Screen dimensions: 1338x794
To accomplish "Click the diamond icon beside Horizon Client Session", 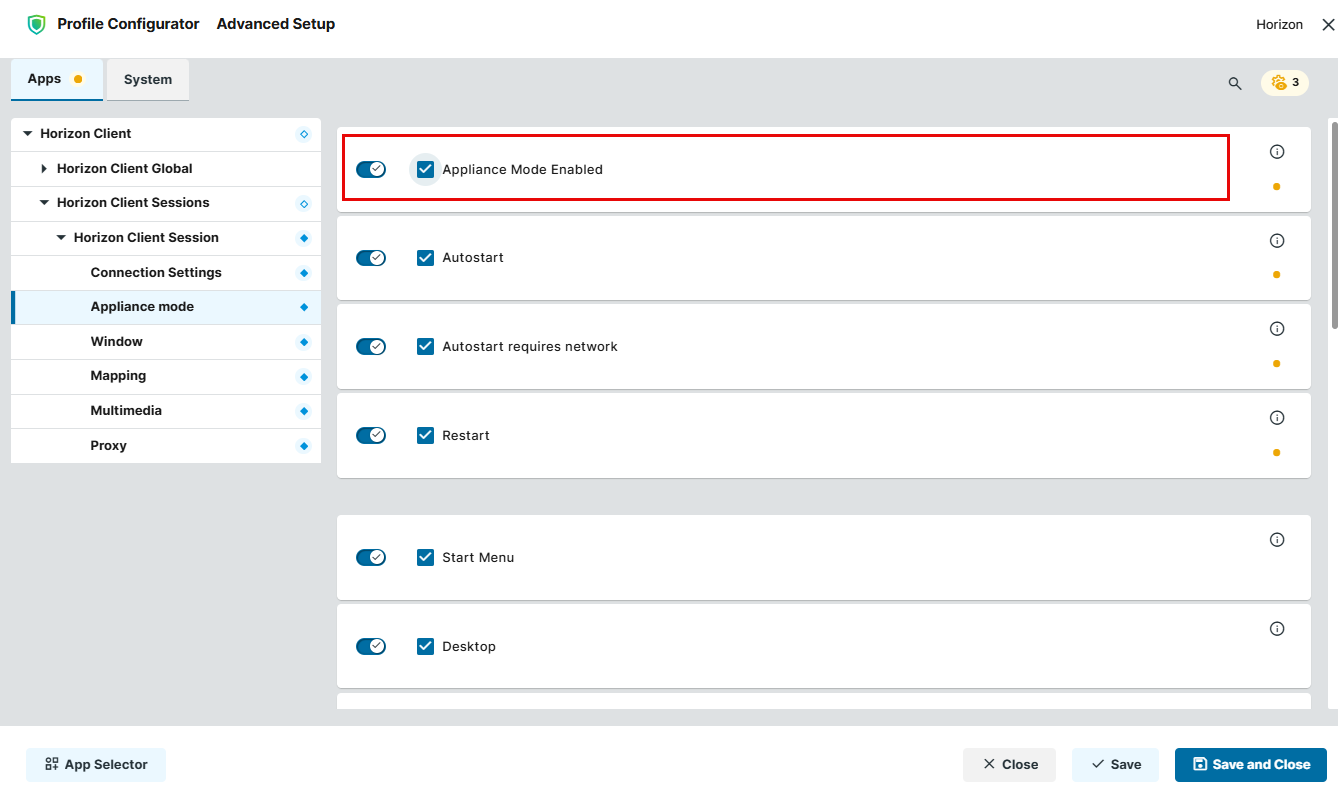I will [304, 238].
